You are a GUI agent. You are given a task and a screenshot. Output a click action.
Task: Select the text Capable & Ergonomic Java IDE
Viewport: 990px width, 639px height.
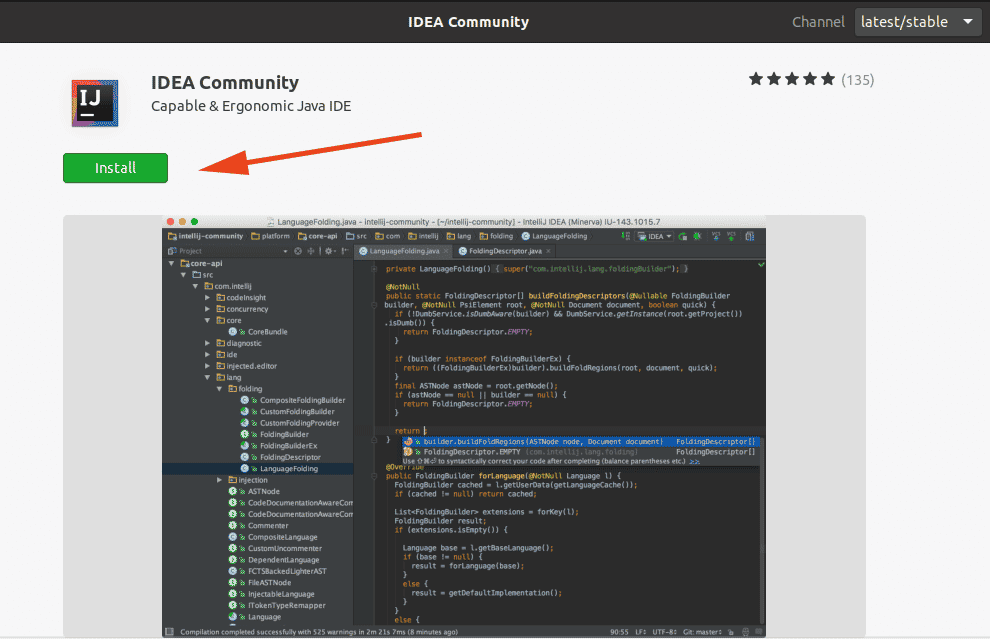(x=251, y=106)
